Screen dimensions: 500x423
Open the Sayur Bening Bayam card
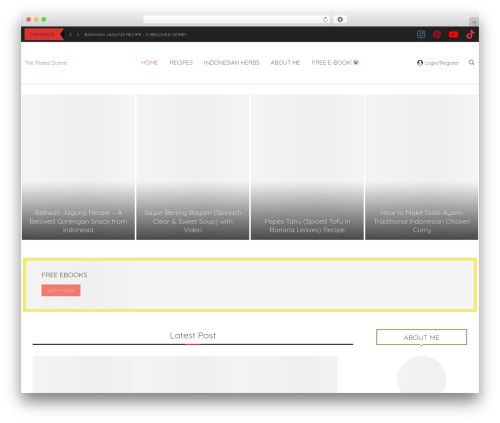(x=193, y=167)
